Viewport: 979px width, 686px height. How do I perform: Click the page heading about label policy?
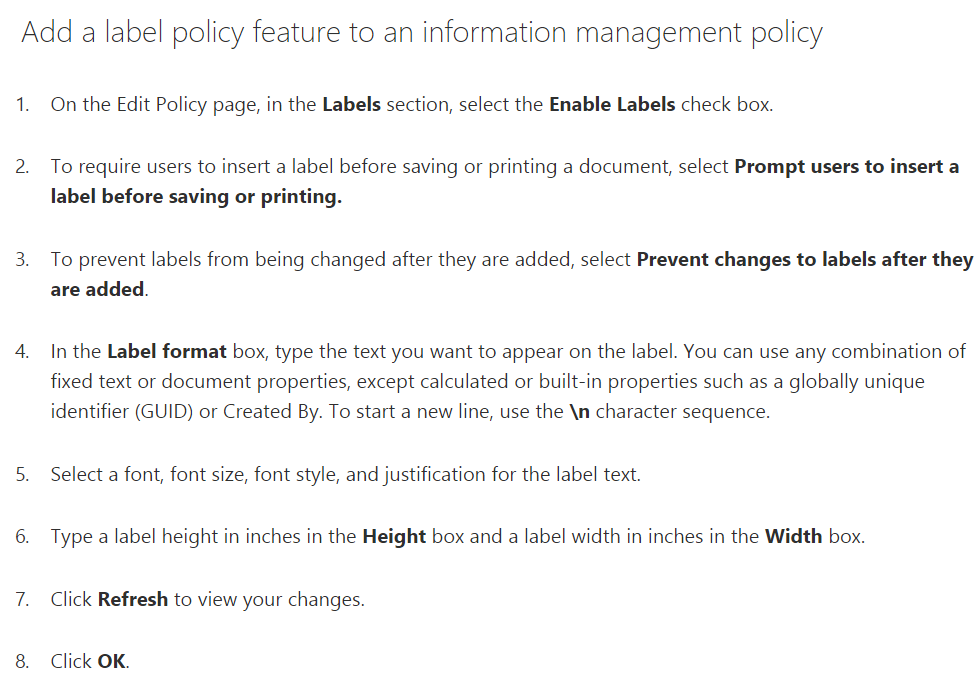tap(422, 32)
